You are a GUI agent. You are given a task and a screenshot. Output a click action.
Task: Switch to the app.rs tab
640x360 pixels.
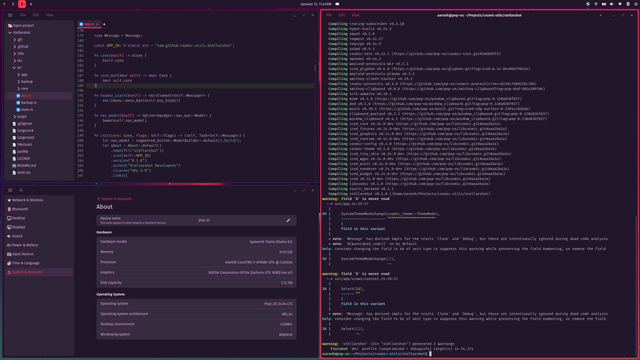[89, 24]
